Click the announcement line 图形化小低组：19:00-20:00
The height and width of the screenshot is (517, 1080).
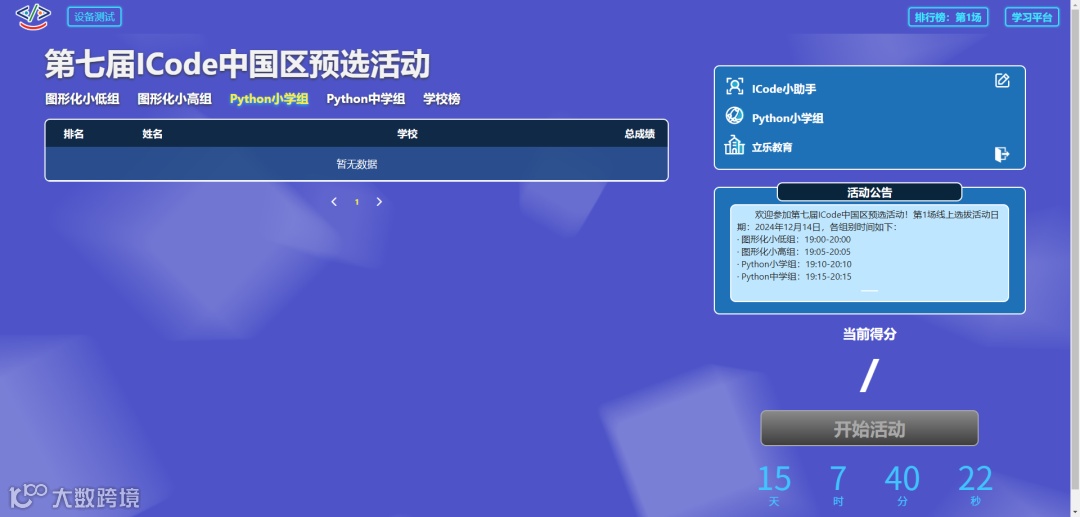pyautogui.click(x=794, y=240)
